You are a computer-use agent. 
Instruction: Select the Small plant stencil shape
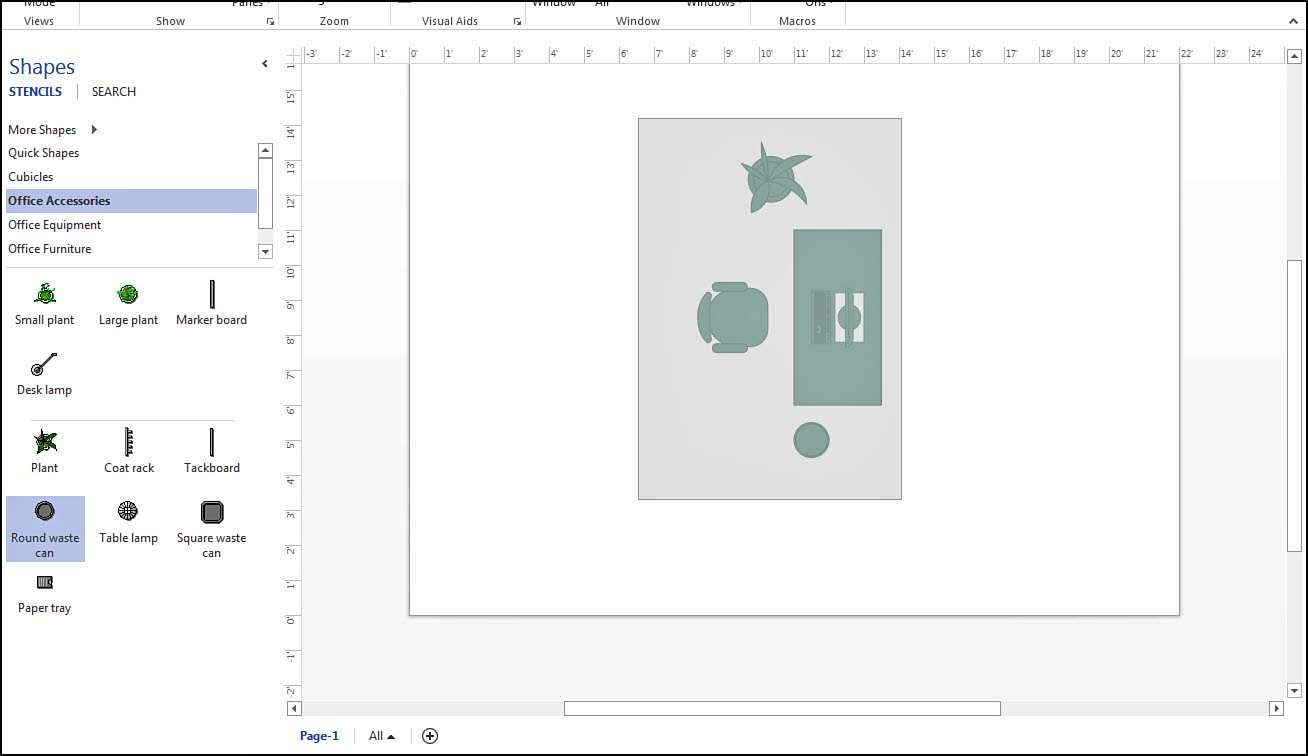[45, 304]
